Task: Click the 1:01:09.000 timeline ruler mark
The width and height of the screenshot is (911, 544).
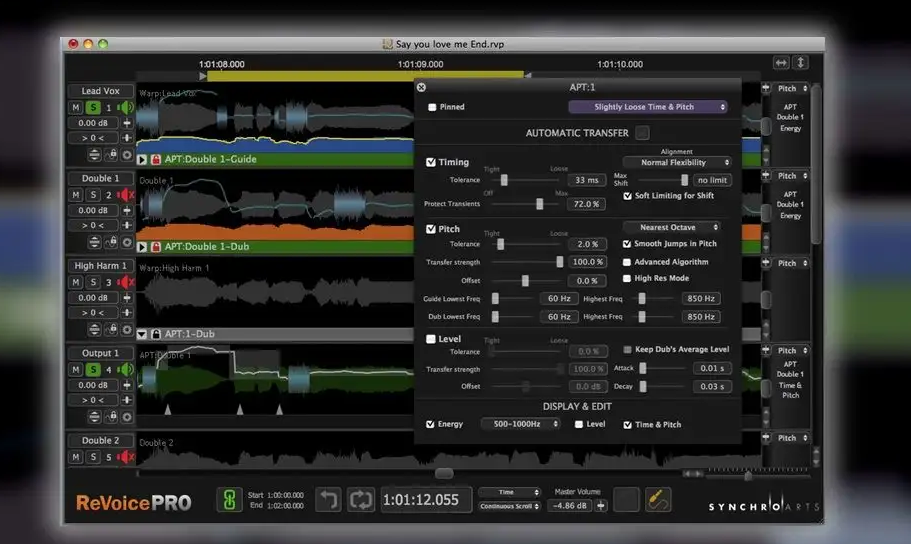Action: coord(421,65)
